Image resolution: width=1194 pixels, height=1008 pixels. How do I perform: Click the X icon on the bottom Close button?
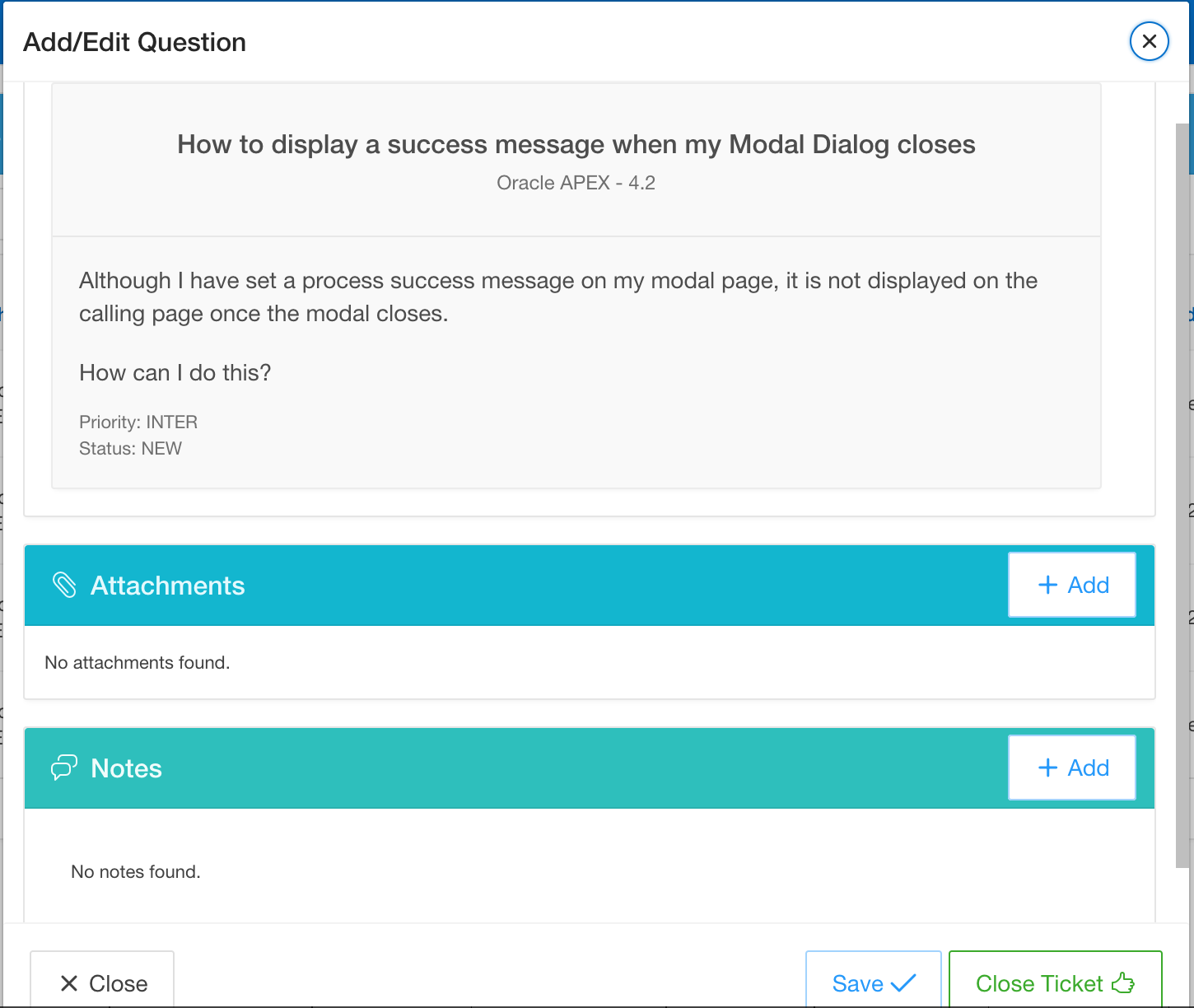point(69,983)
